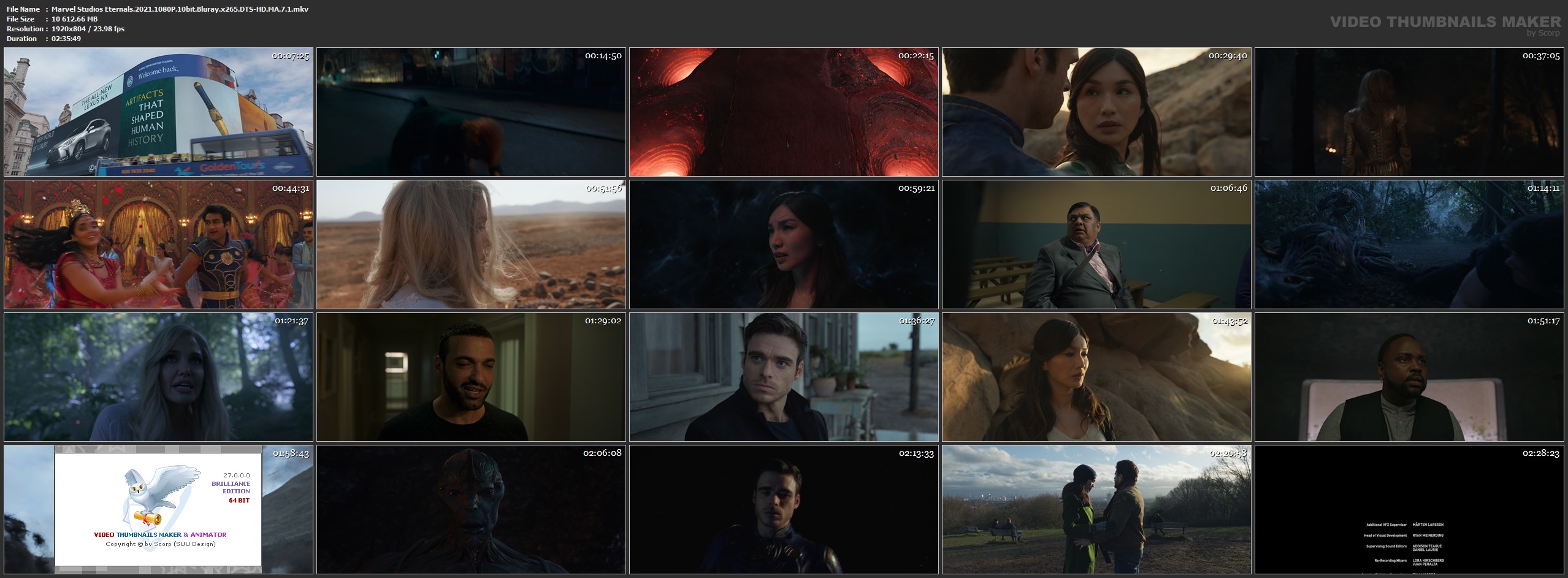Select the frame stamped 00:29:40

[1096, 112]
